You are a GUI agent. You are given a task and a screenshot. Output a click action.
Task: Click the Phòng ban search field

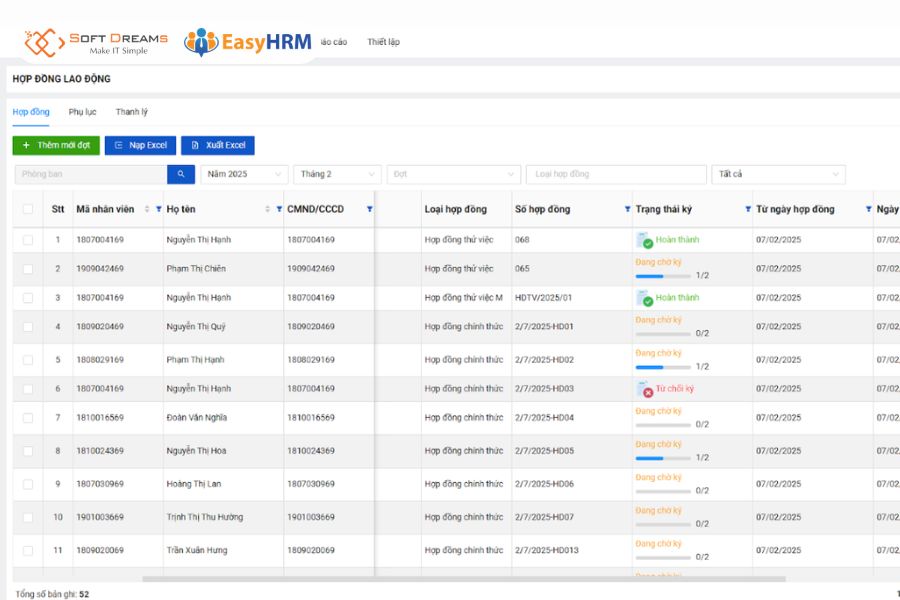coord(91,174)
